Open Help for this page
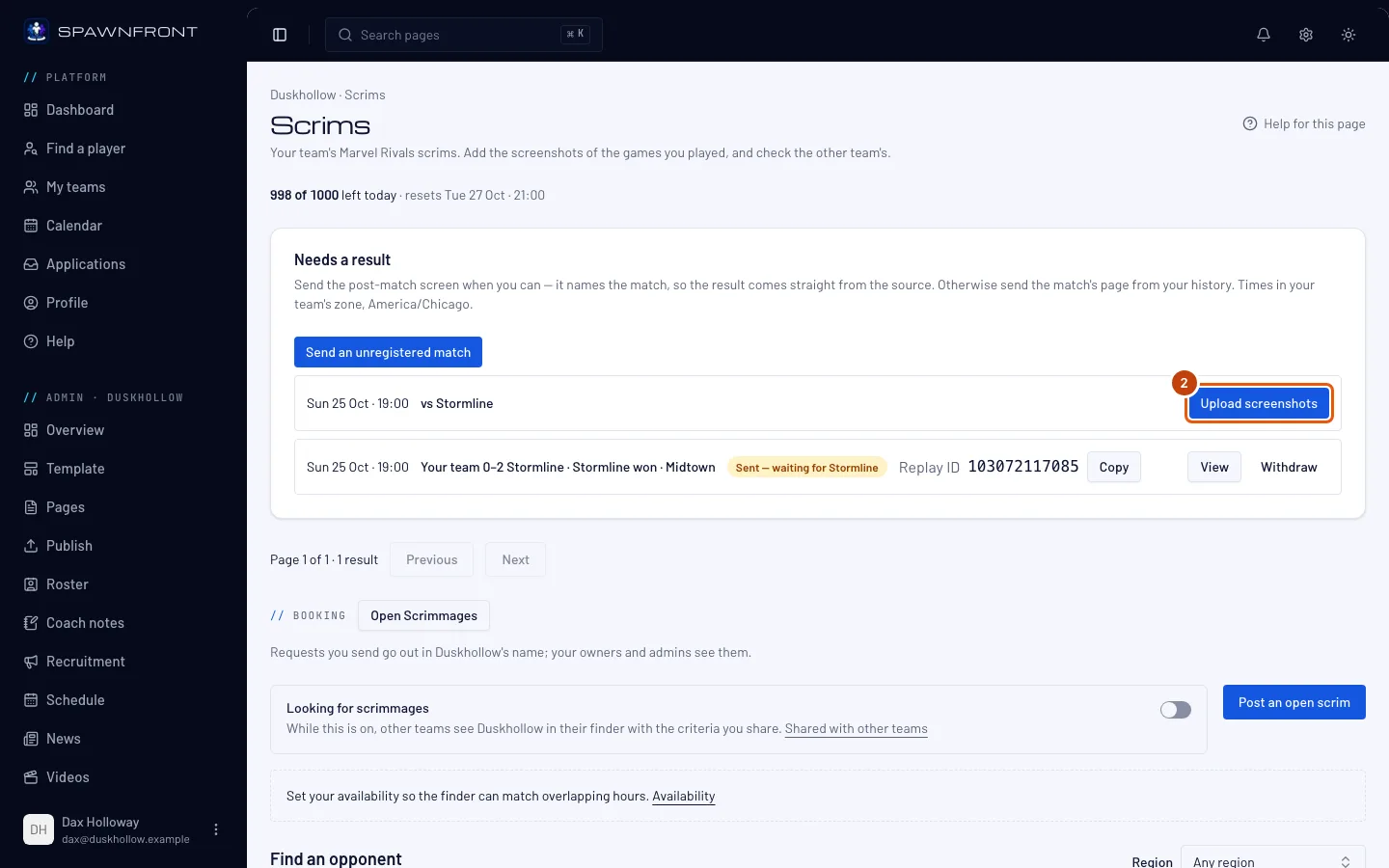 click(1304, 123)
